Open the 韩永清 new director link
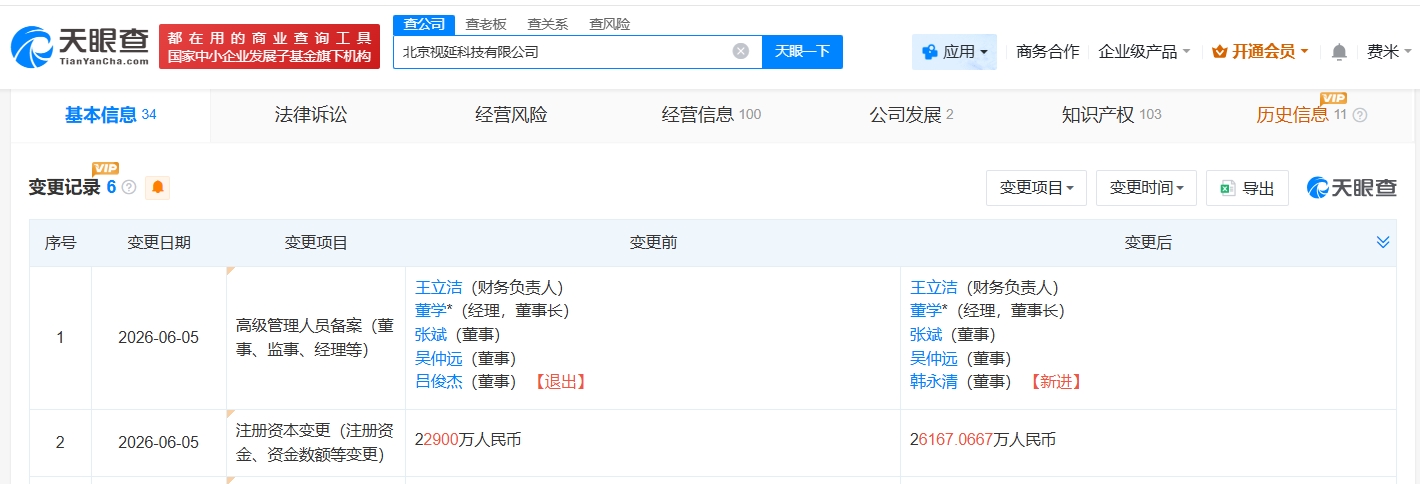Screen dimensions: 1420x484 tap(933, 381)
